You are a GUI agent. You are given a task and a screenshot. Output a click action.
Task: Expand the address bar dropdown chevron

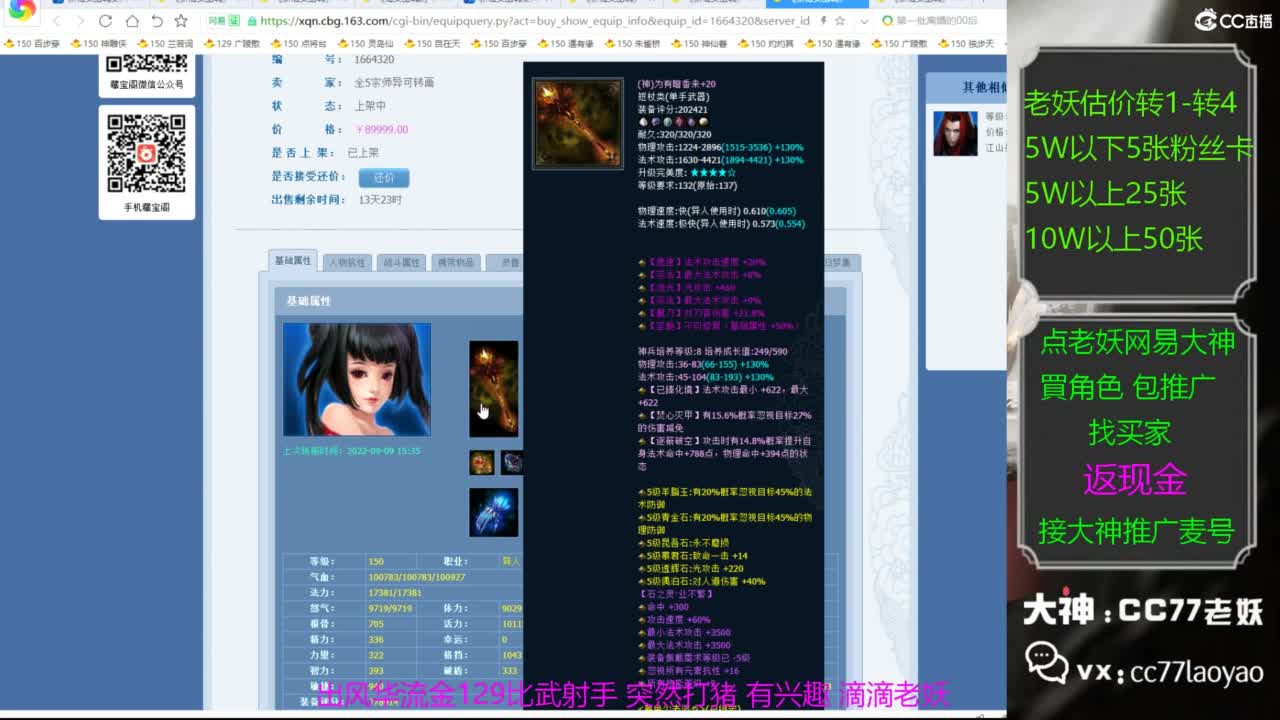click(x=864, y=21)
